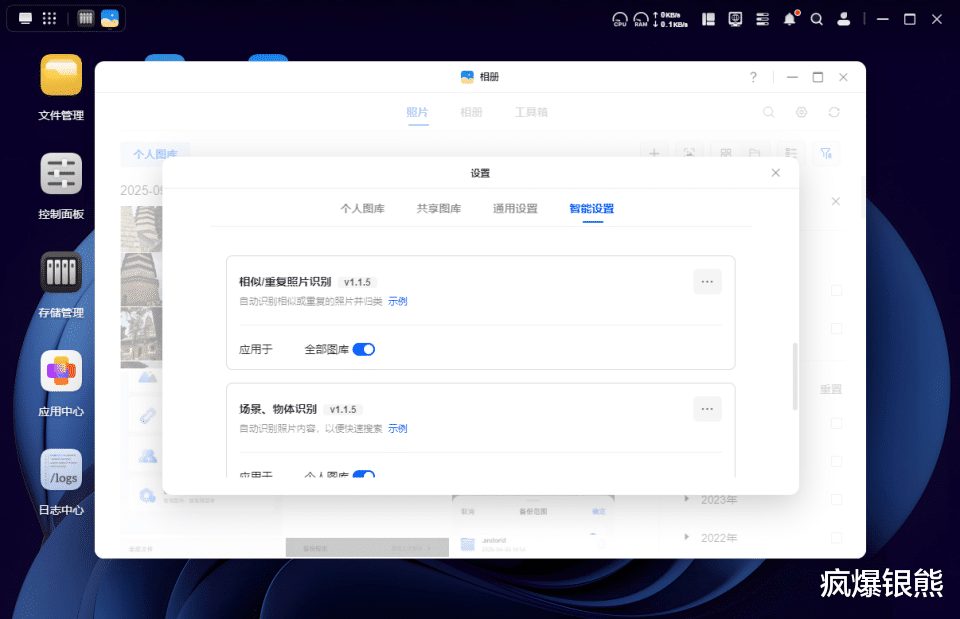
Task: Close the side panel behind the dialog
Action: 836,201
